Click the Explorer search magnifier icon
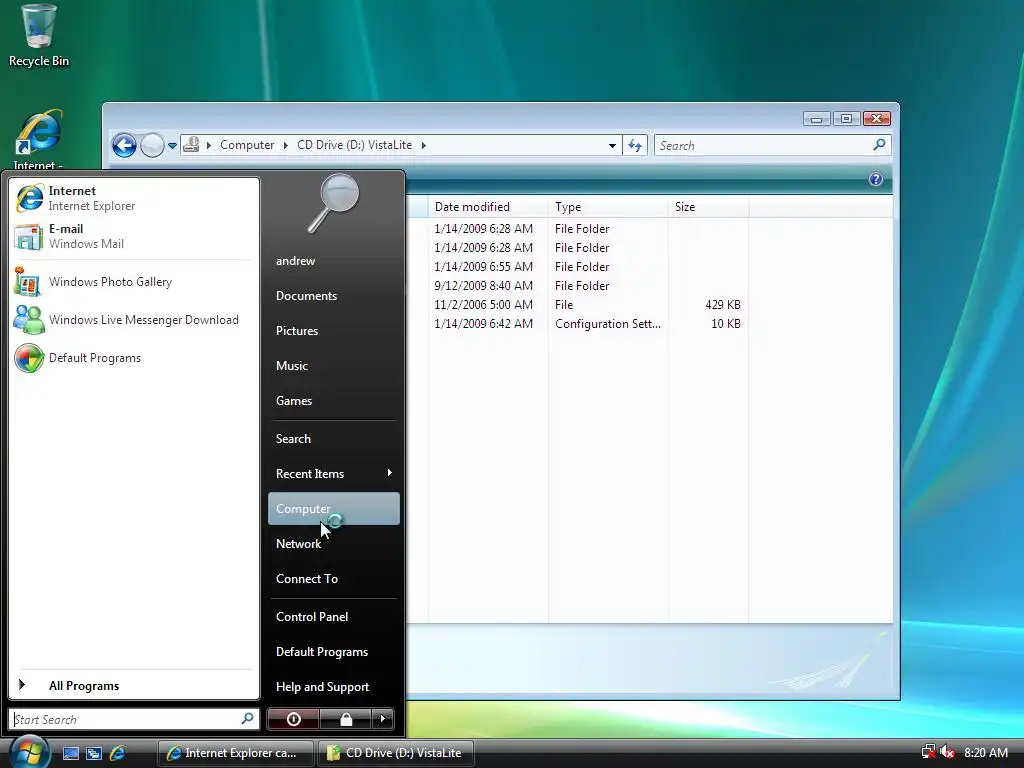 pyautogui.click(x=879, y=144)
